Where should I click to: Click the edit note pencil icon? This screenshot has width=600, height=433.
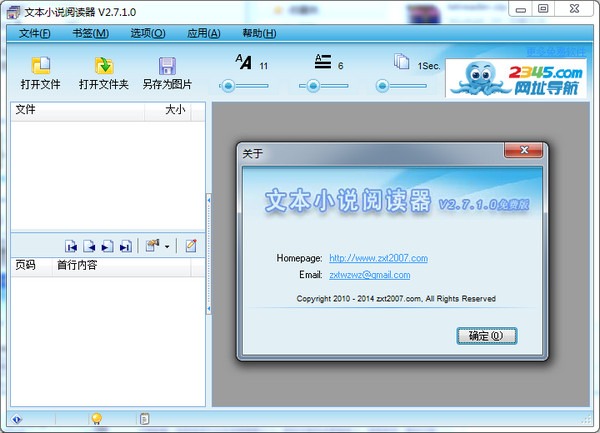pos(190,246)
